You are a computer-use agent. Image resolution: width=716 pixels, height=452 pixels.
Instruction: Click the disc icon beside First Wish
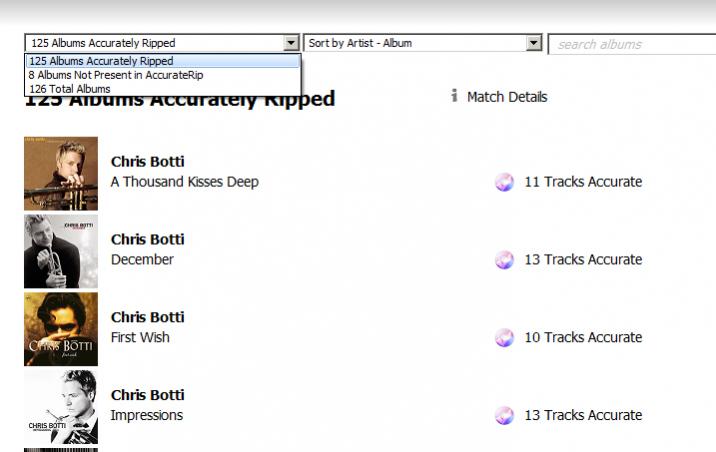tap(504, 338)
